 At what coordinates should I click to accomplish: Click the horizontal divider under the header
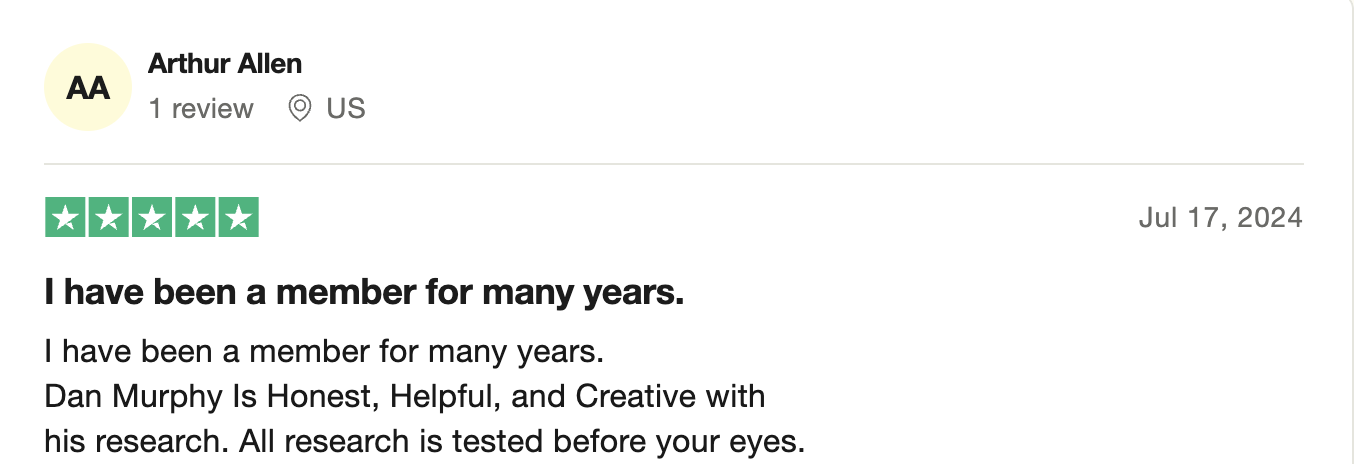(674, 163)
